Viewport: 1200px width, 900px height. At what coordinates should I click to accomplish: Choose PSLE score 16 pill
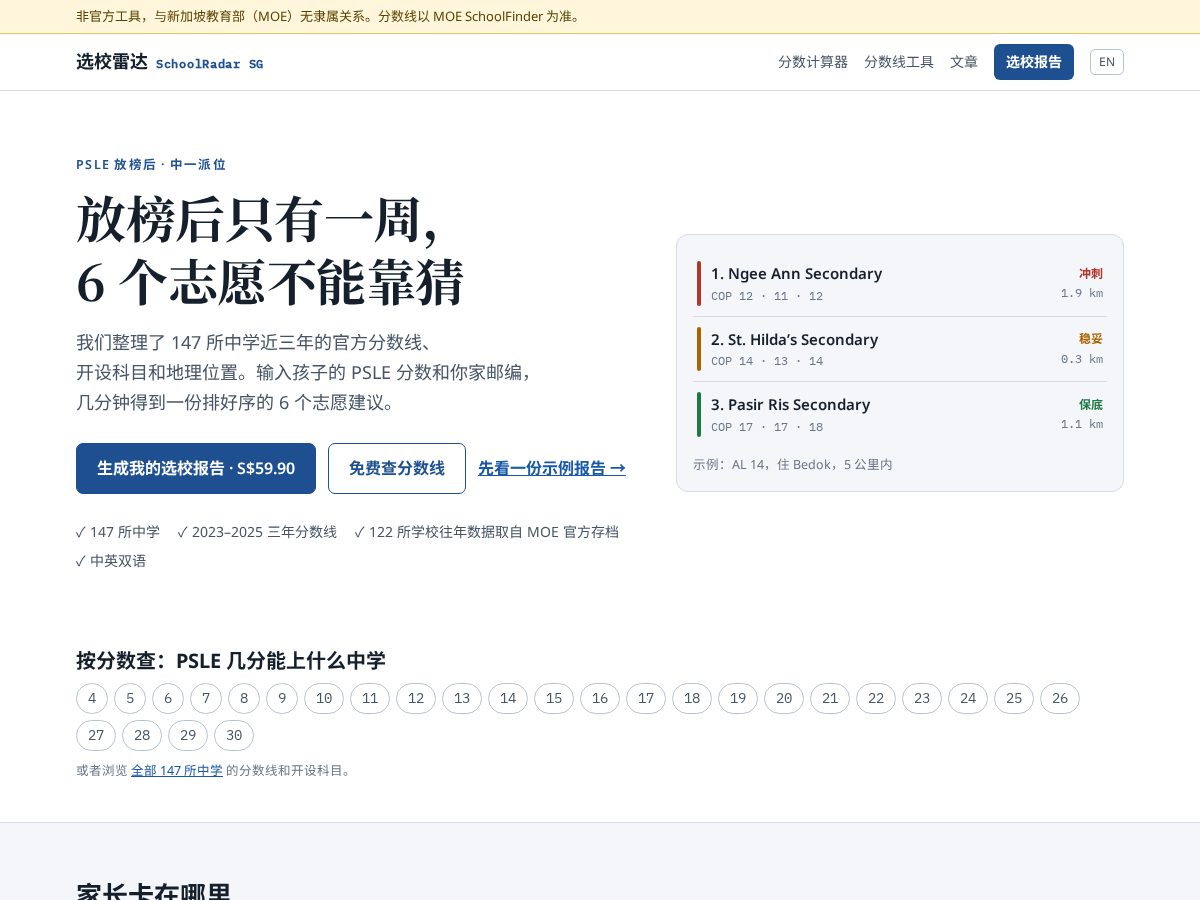(600, 698)
